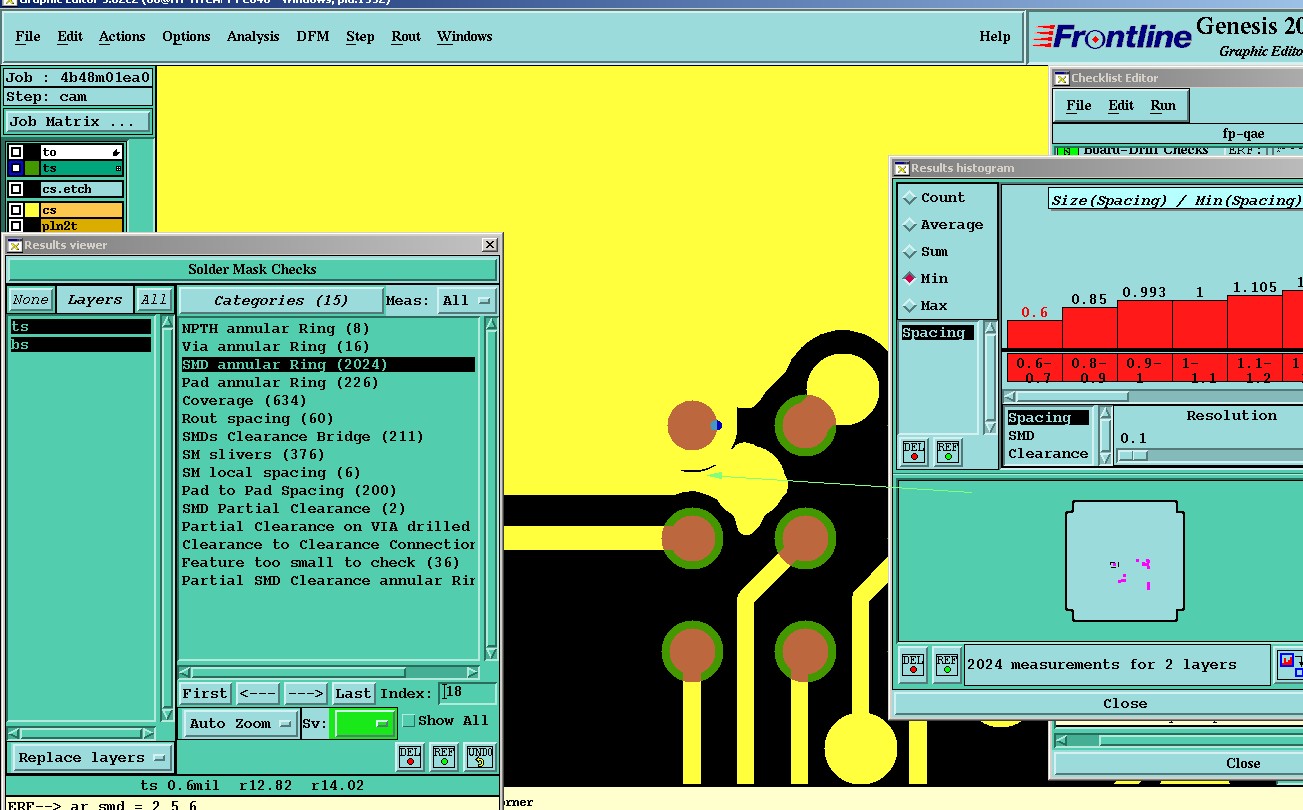Image resolution: width=1303 pixels, height=810 pixels.
Task: Select the Max radio option
Action: pyautogui.click(x=910, y=306)
